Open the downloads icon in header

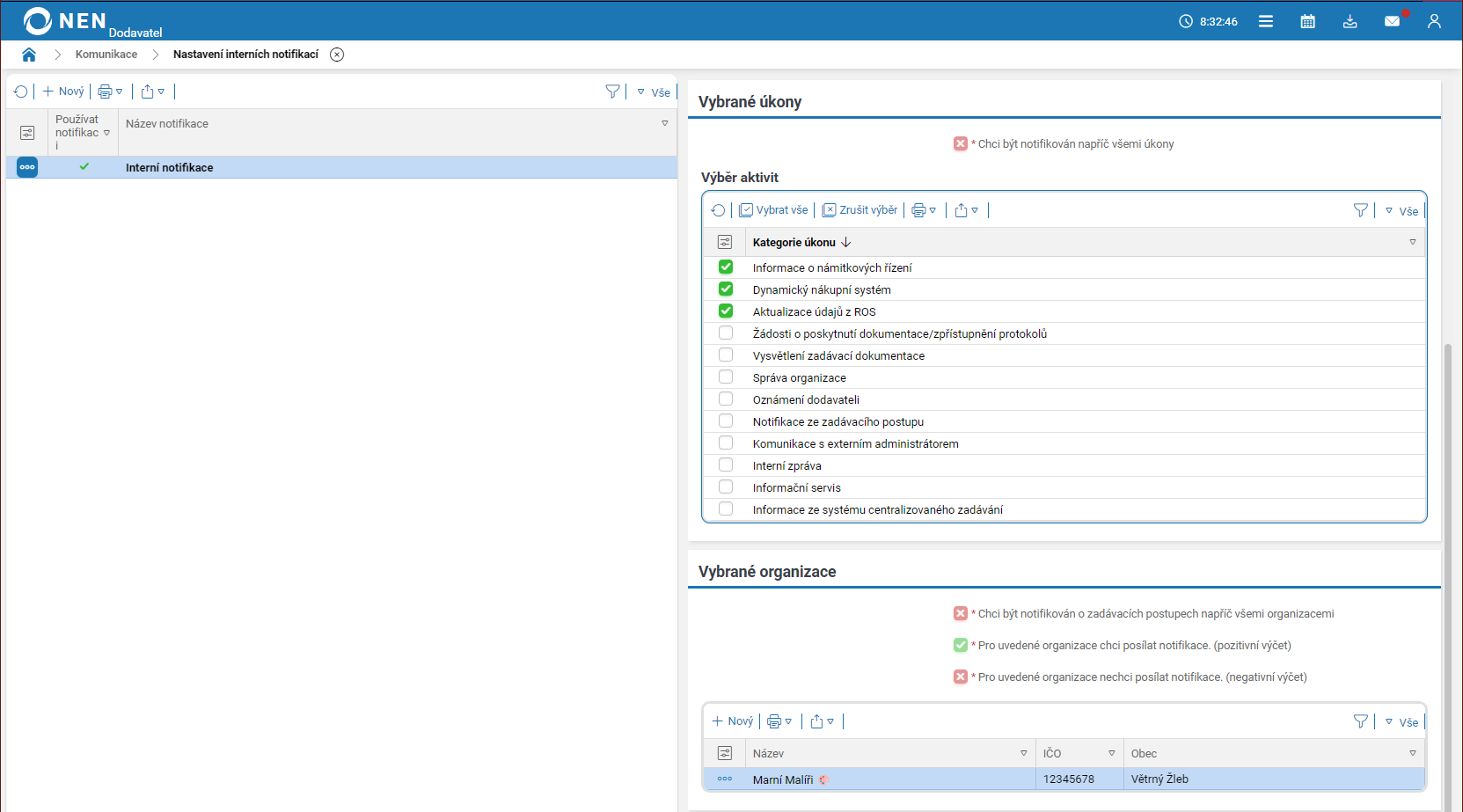(x=1350, y=21)
